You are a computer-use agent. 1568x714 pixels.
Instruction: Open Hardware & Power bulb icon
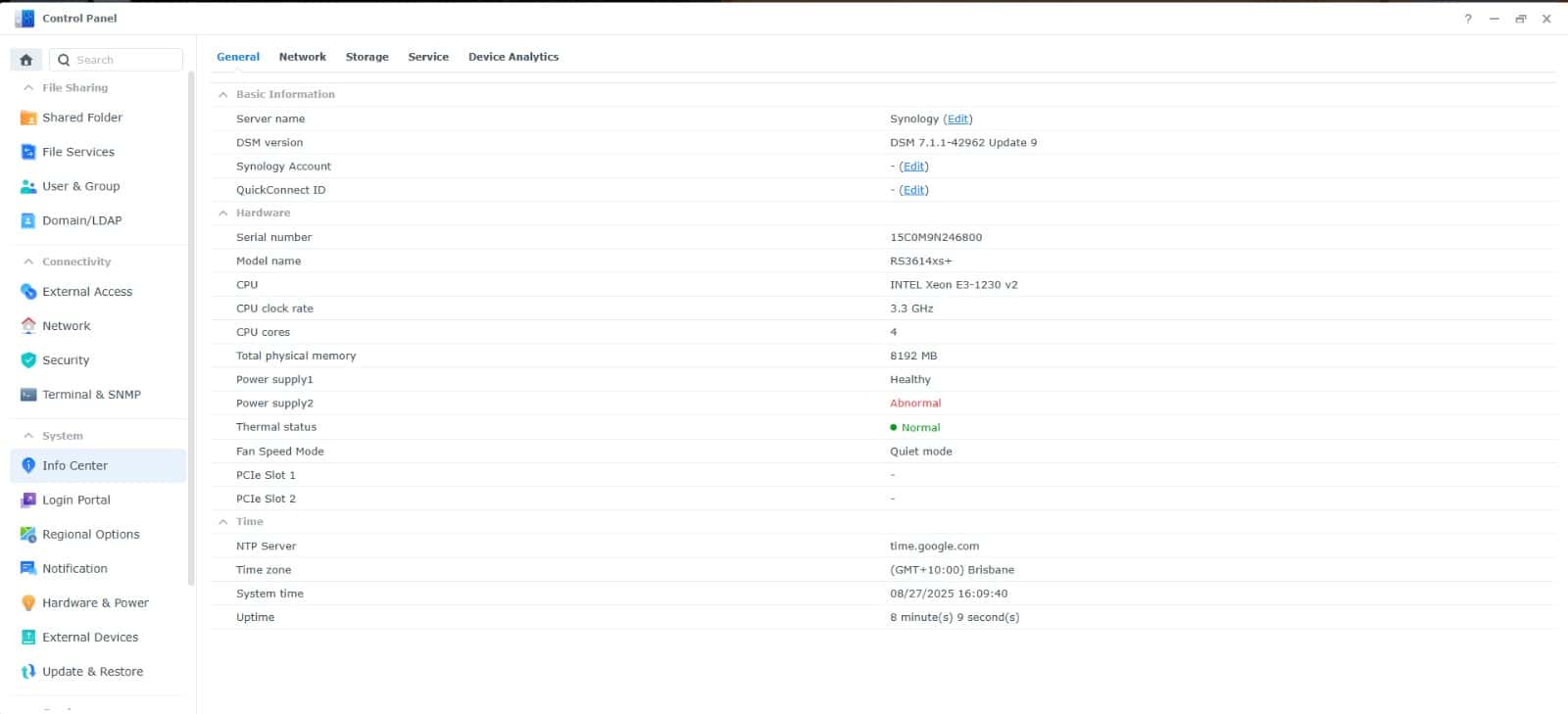(28, 603)
